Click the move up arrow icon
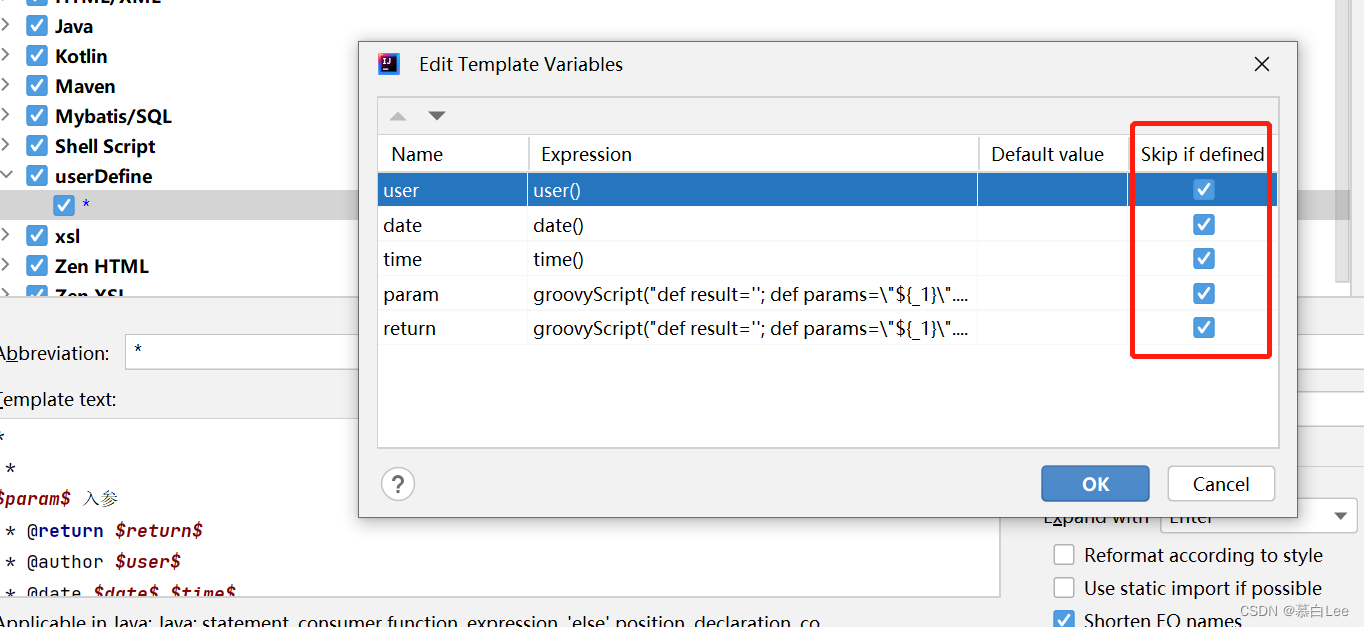 398,116
